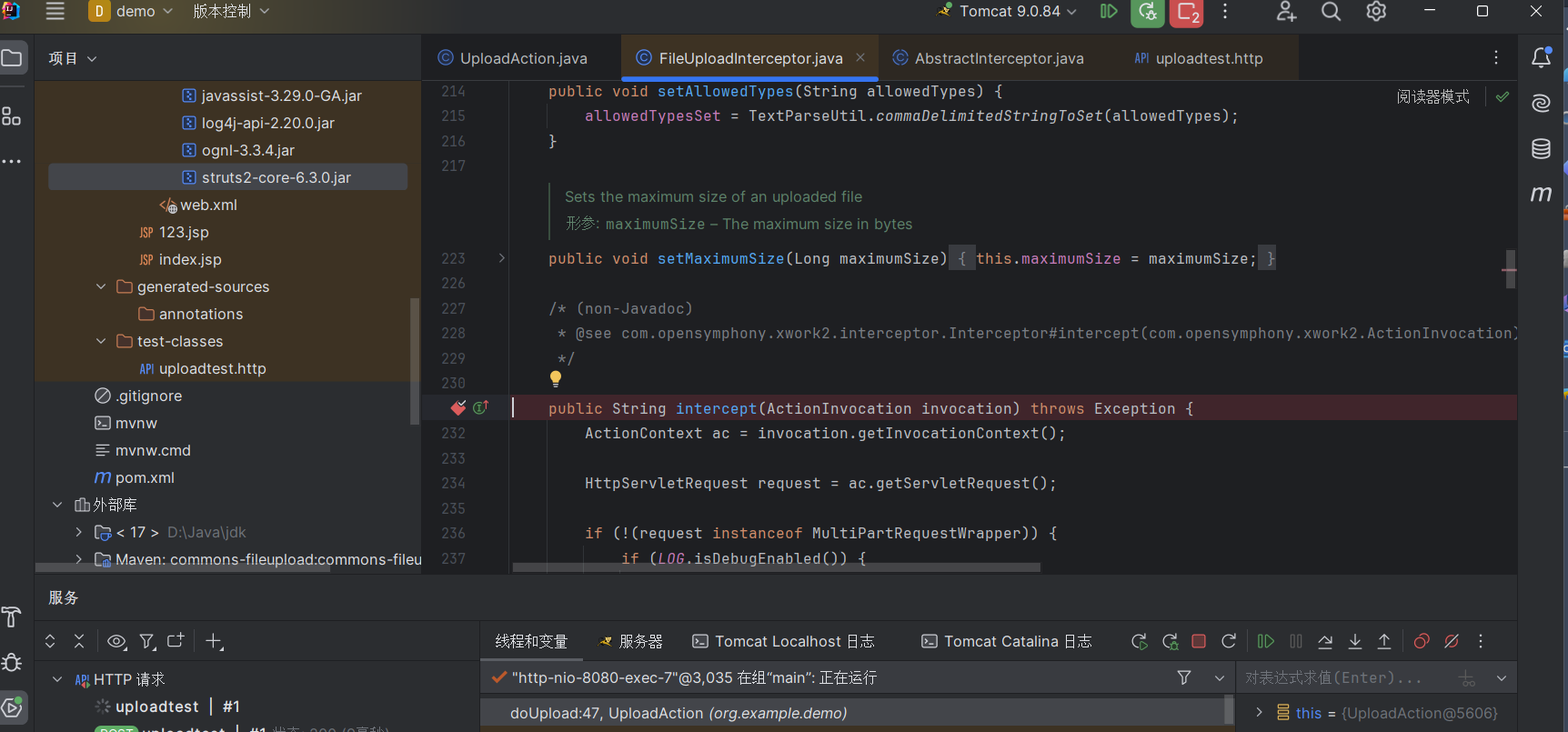
Task: Switch to Tomcat Localhost 日志 tab
Action: pos(783,641)
